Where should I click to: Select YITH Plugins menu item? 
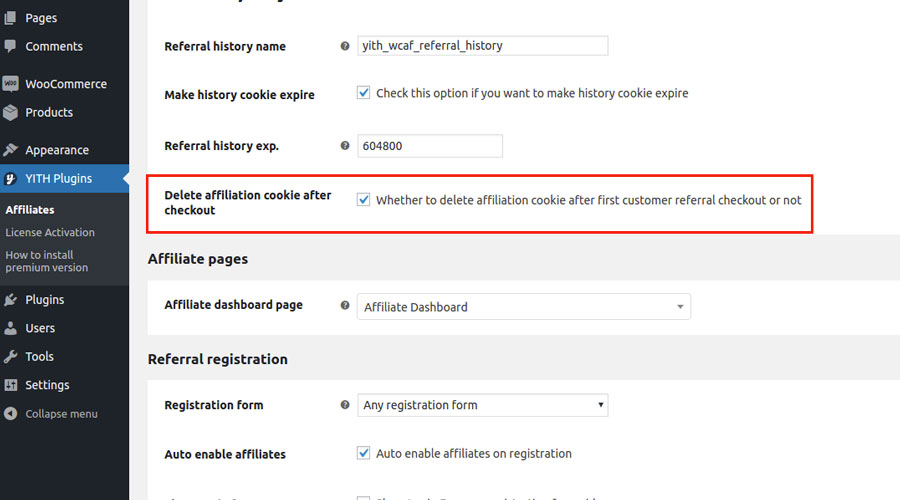[x=59, y=179]
